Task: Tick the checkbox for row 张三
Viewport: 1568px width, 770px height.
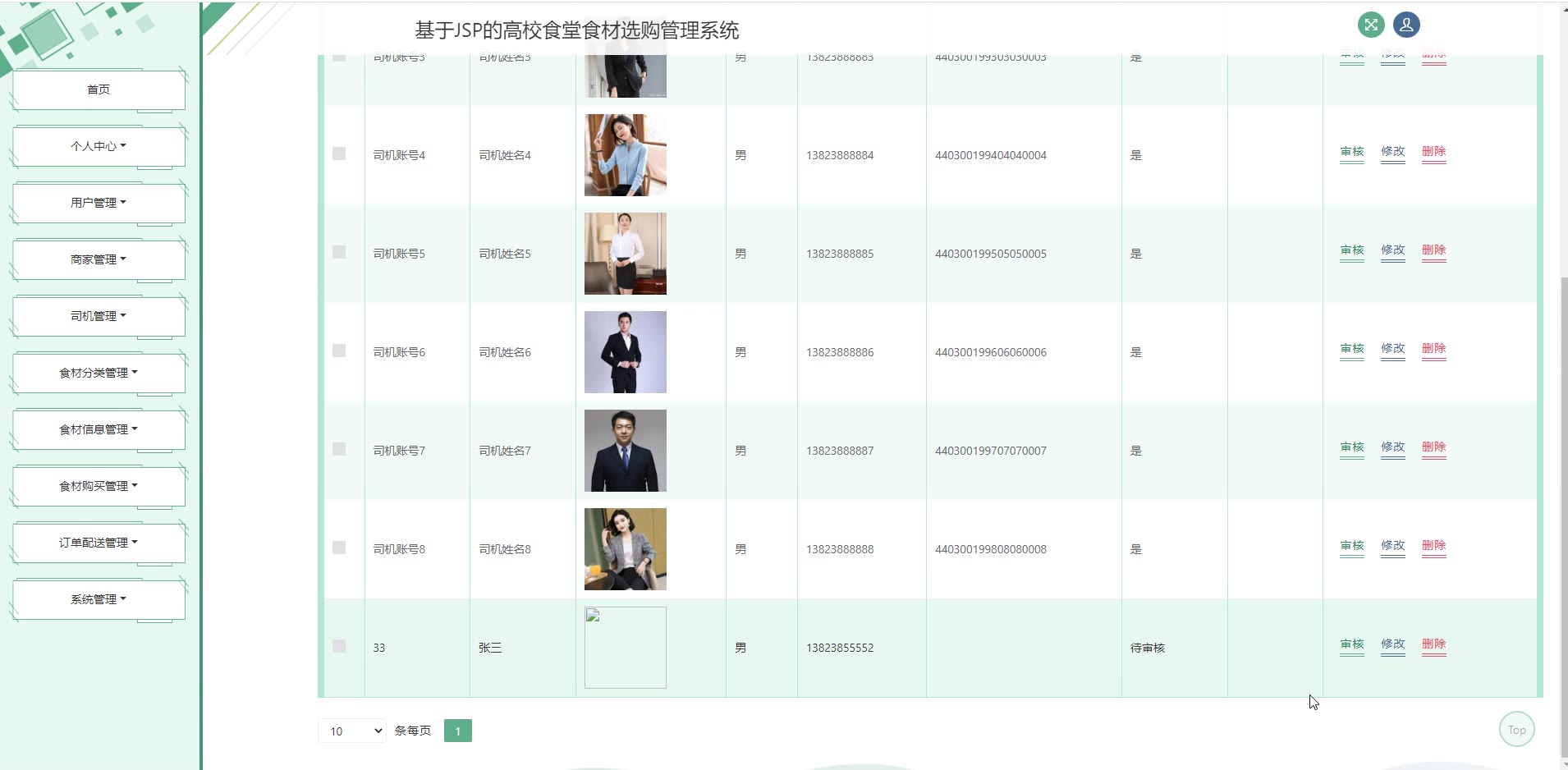Action: [x=339, y=646]
